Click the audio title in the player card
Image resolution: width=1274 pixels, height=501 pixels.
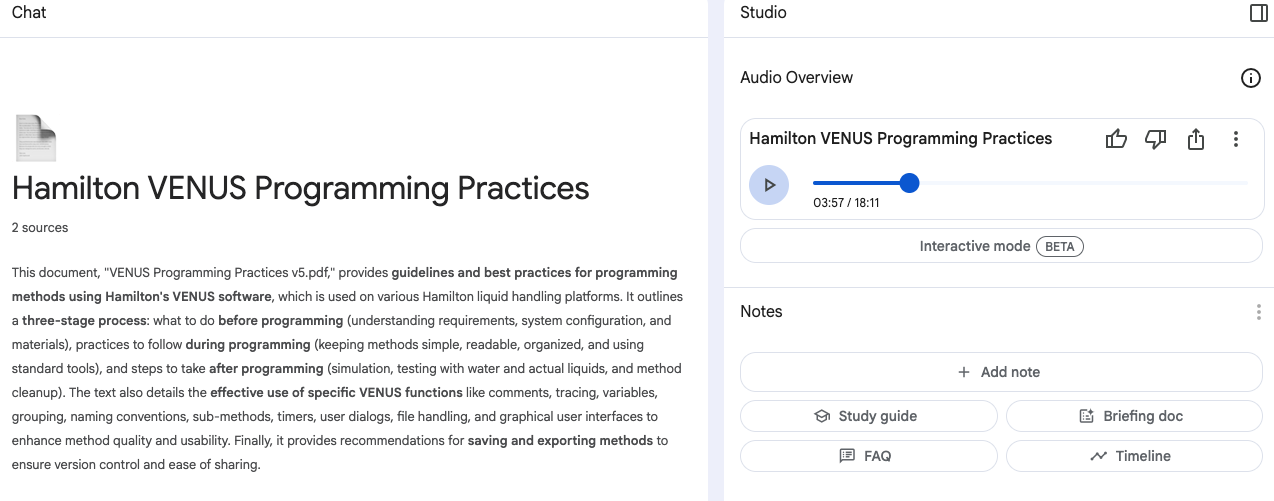[x=900, y=139]
